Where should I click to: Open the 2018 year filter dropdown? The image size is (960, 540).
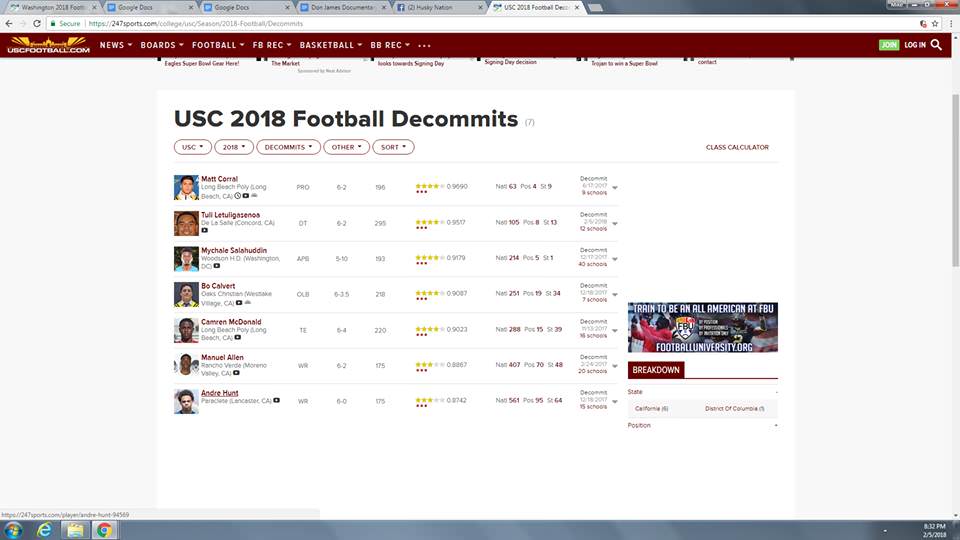234,147
